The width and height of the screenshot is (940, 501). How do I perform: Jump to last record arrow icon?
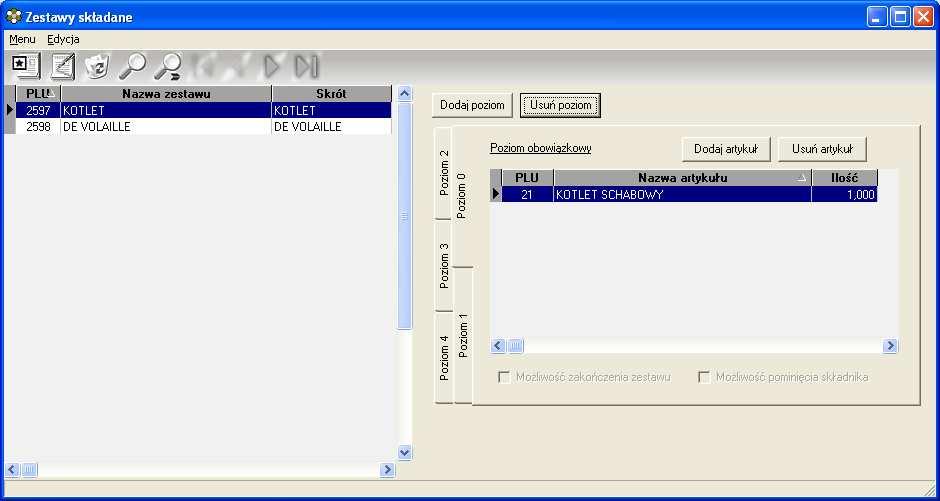point(307,67)
